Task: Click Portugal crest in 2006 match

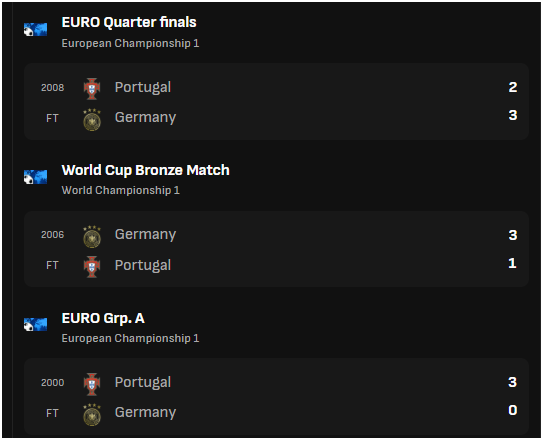Action: click(92, 267)
